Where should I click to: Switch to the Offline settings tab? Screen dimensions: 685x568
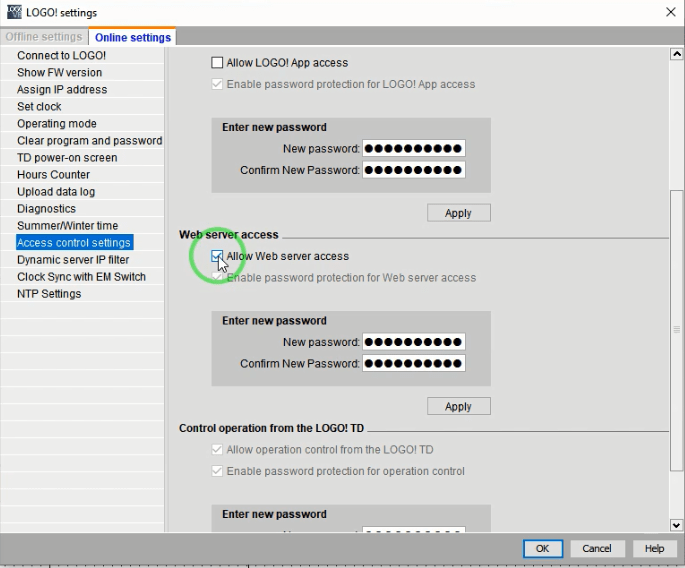46,37
